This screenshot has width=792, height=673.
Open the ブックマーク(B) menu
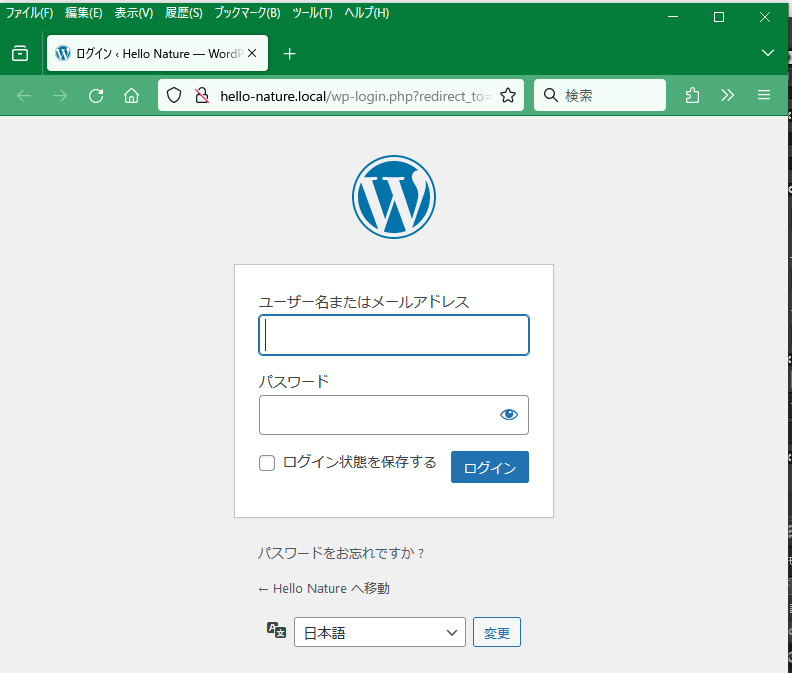(247, 13)
